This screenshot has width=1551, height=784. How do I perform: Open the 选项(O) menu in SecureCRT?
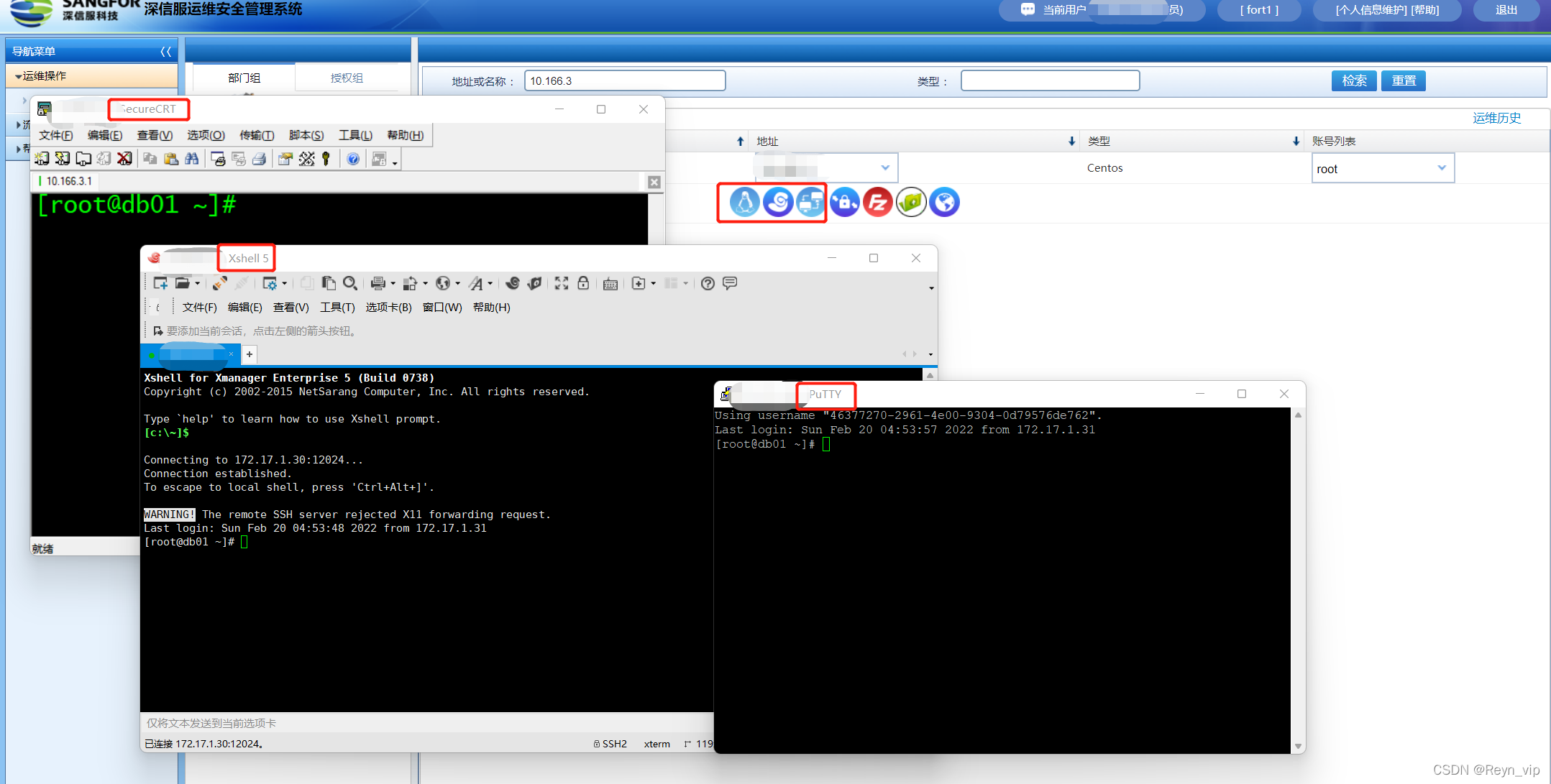pos(206,135)
